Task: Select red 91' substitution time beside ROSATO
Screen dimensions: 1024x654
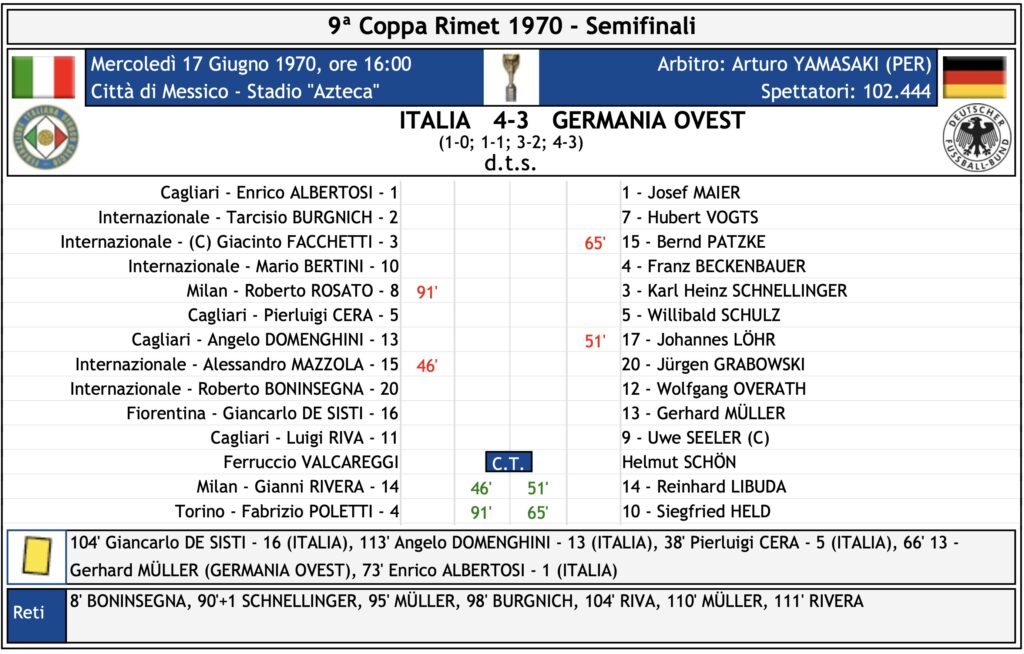Action: [427, 291]
